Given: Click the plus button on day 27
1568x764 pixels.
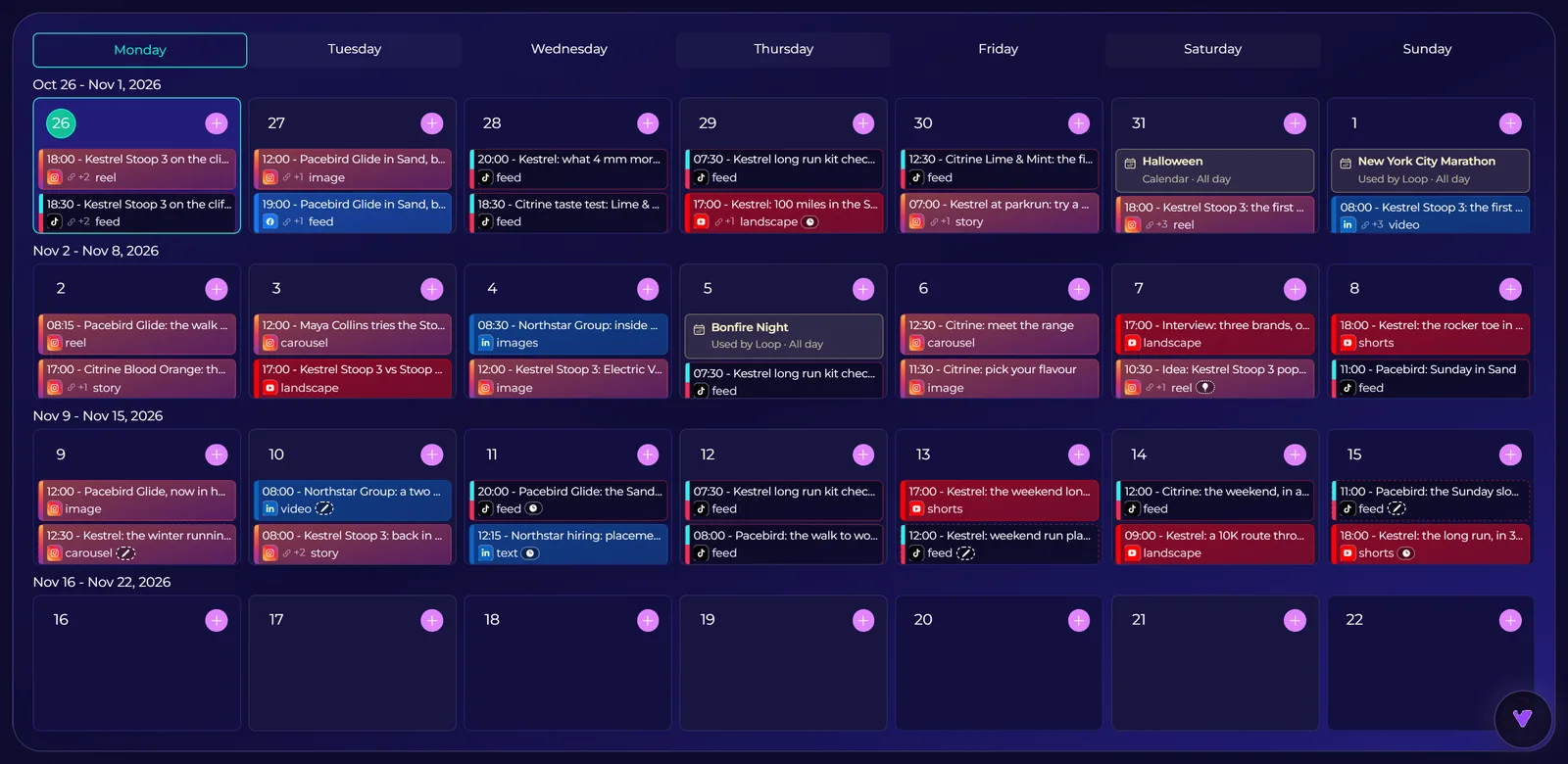Looking at the screenshot, I should (432, 123).
